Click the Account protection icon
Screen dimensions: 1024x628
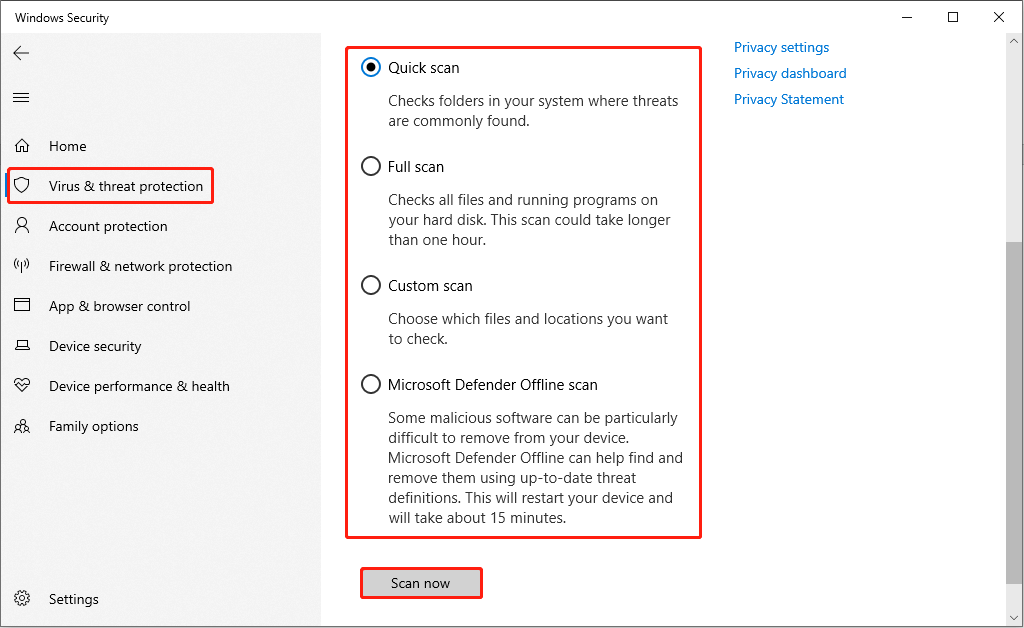(x=22, y=226)
